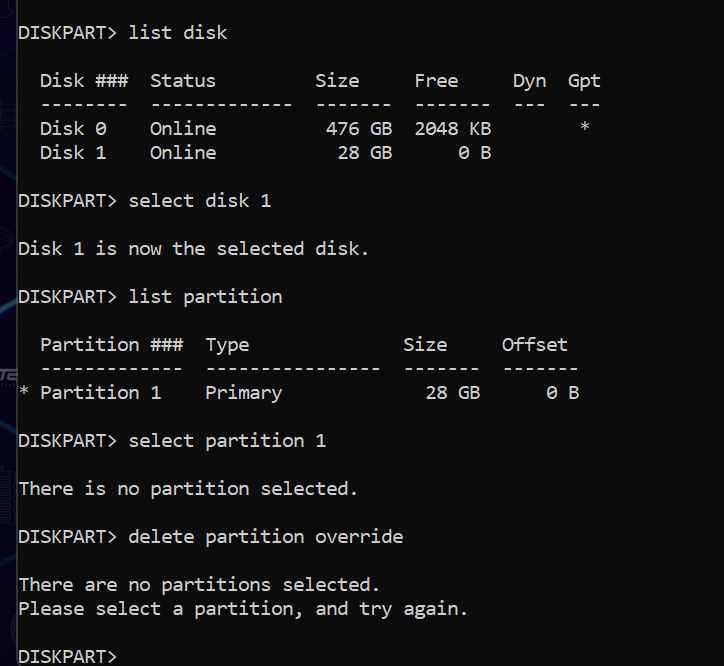Click the 'Status' column header
The image size is (724, 666).
183,81
